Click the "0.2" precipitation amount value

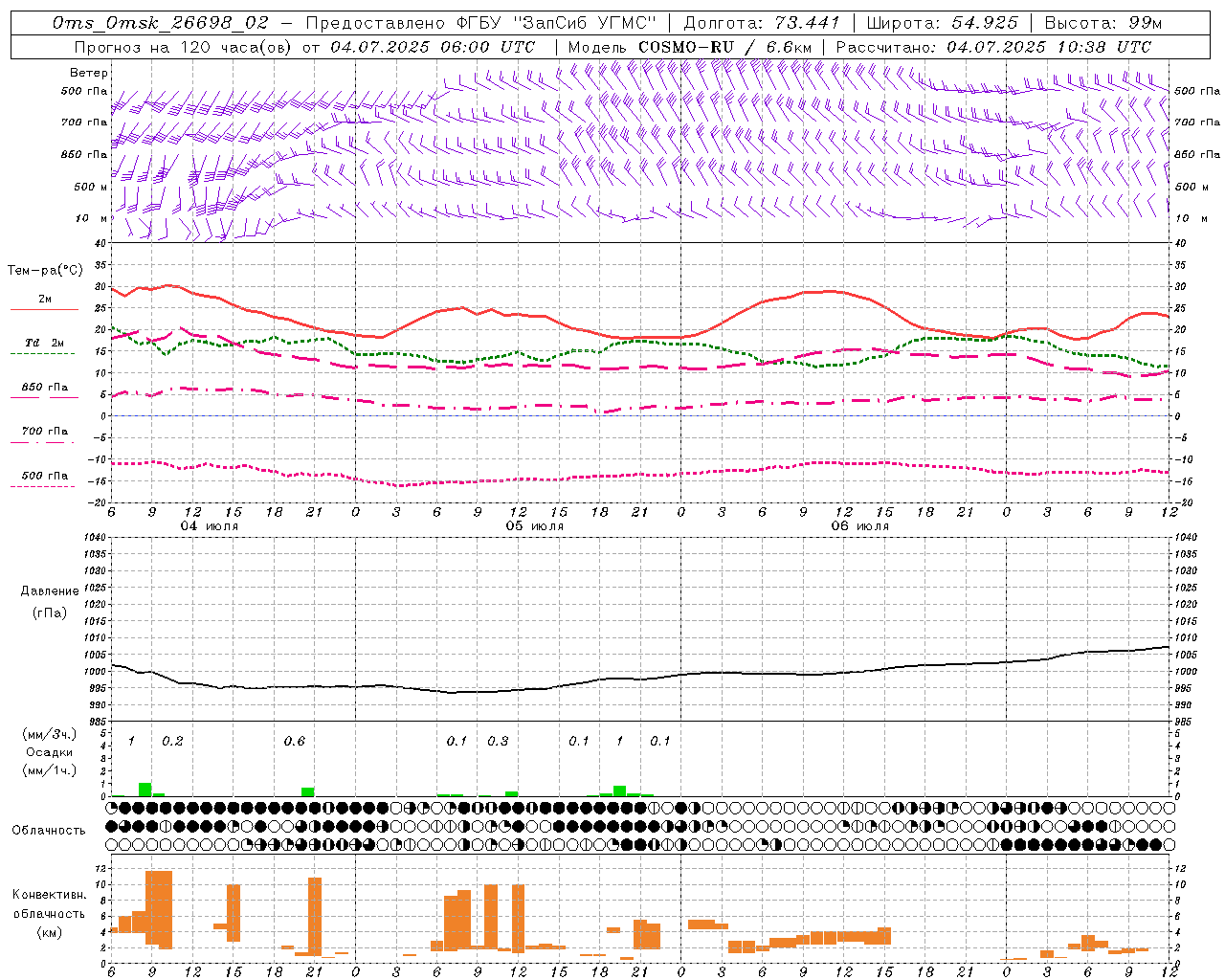coord(172,742)
